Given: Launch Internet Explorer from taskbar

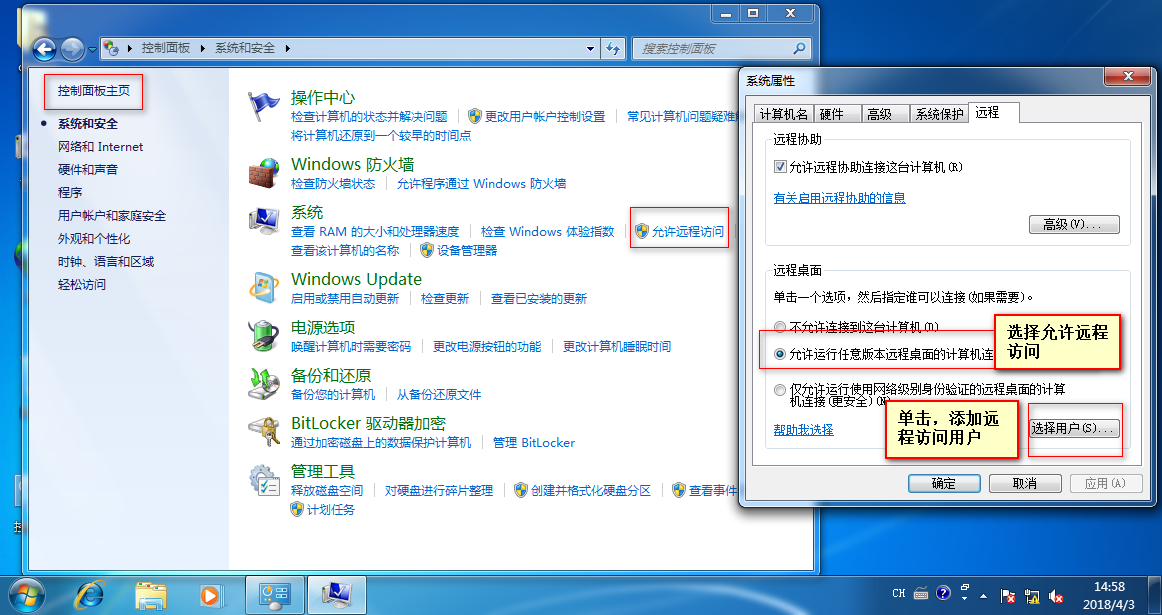Looking at the screenshot, I should [90, 595].
